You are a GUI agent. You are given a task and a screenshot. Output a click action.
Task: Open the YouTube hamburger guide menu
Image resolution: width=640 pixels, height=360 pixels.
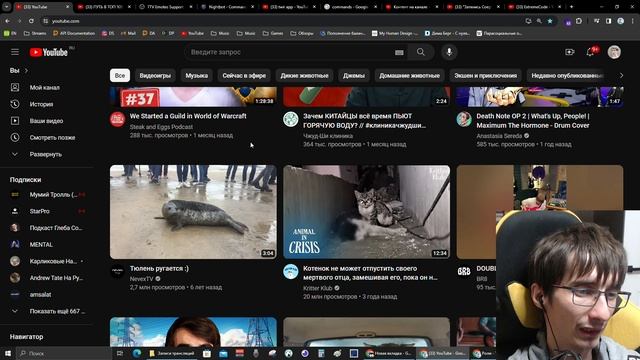click(x=15, y=52)
